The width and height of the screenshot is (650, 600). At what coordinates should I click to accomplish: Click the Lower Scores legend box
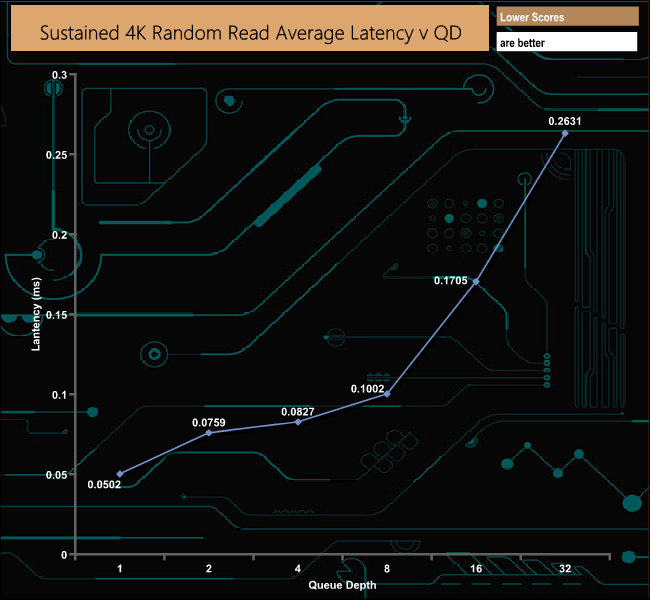tap(567, 17)
